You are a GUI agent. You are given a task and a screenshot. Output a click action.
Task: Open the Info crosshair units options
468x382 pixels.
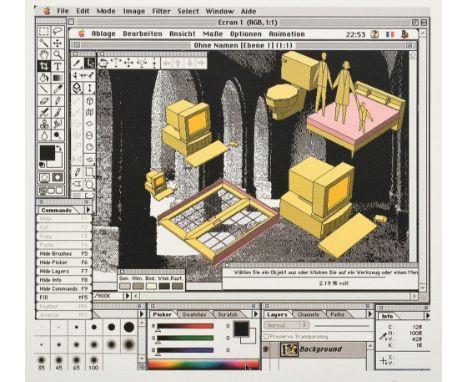coord(383,361)
